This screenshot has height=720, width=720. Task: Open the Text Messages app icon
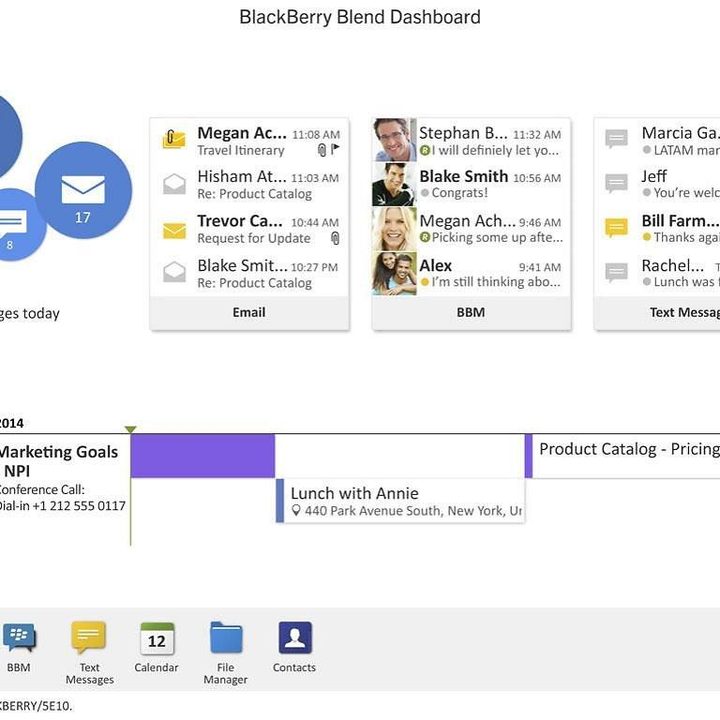pos(89,637)
